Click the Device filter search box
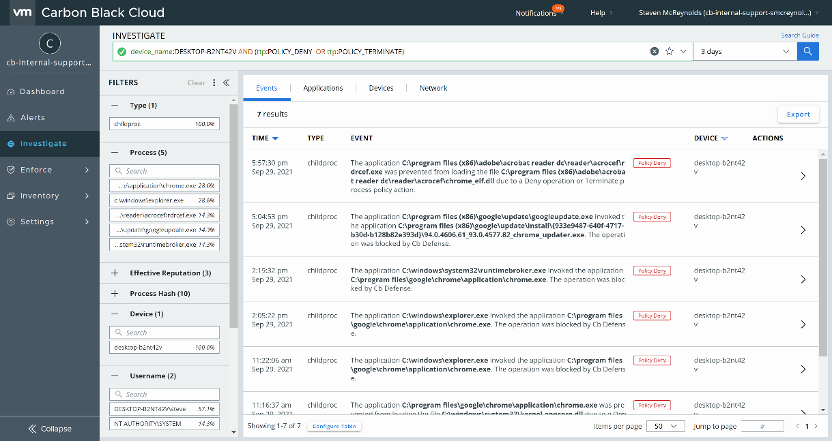Screen dimensions: 833x441 (164, 333)
